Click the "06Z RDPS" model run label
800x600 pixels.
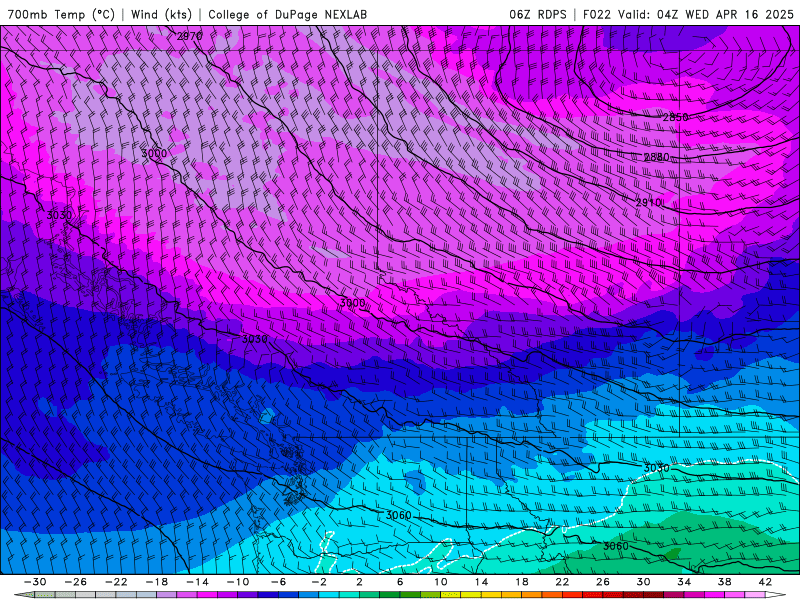[x=537, y=14]
